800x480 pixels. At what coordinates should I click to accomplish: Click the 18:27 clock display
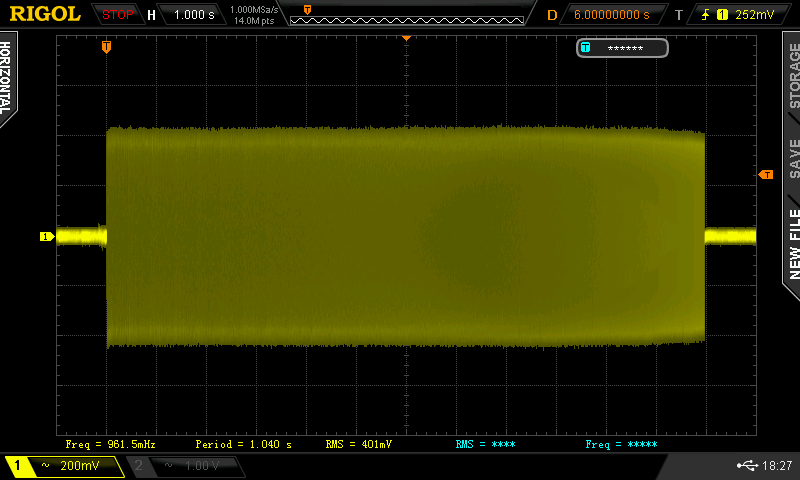coord(777,465)
